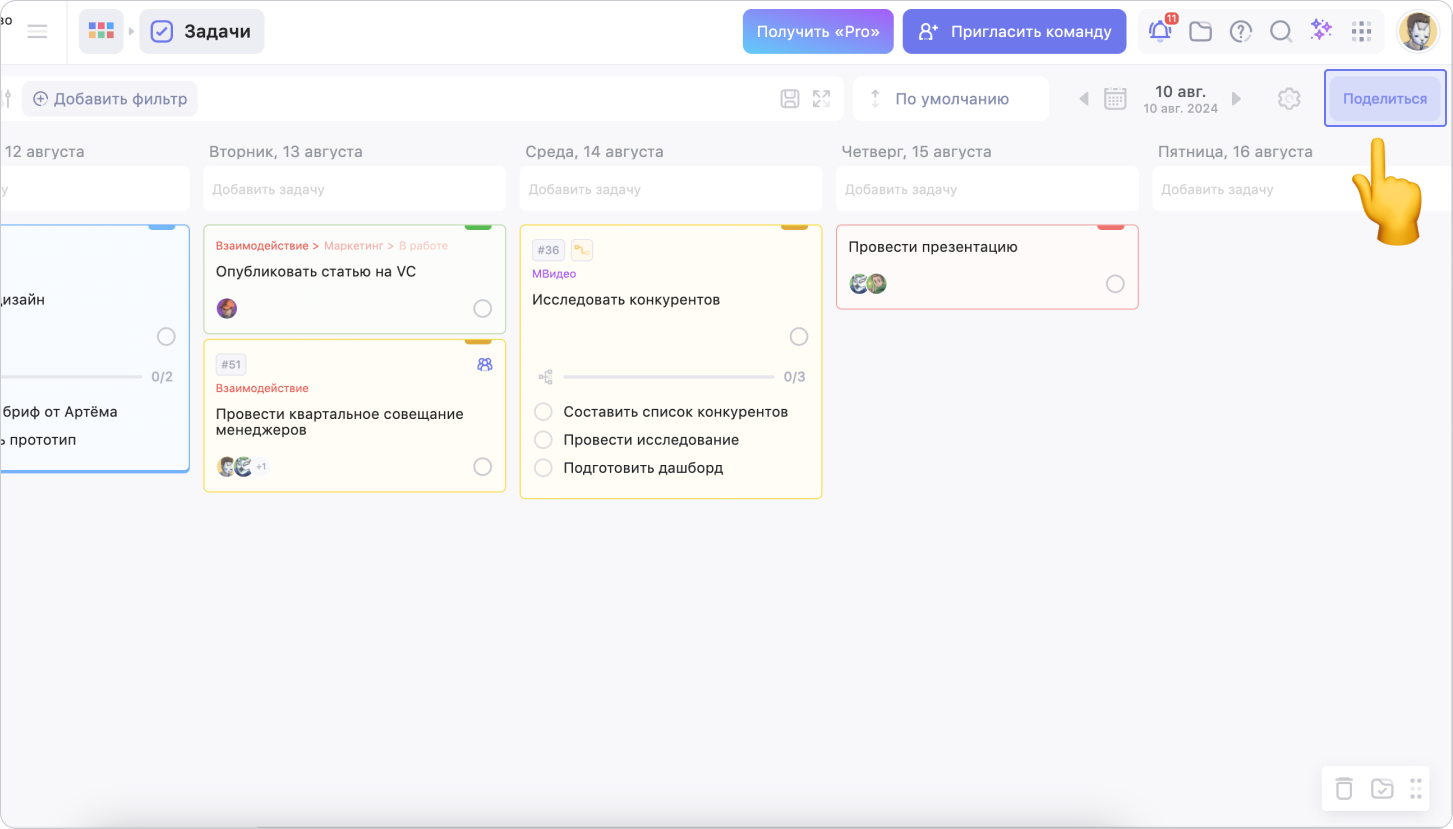Open the "По умолчанию" sort dropdown
This screenshot has height=829, width=1453.
tap(950, 99)
